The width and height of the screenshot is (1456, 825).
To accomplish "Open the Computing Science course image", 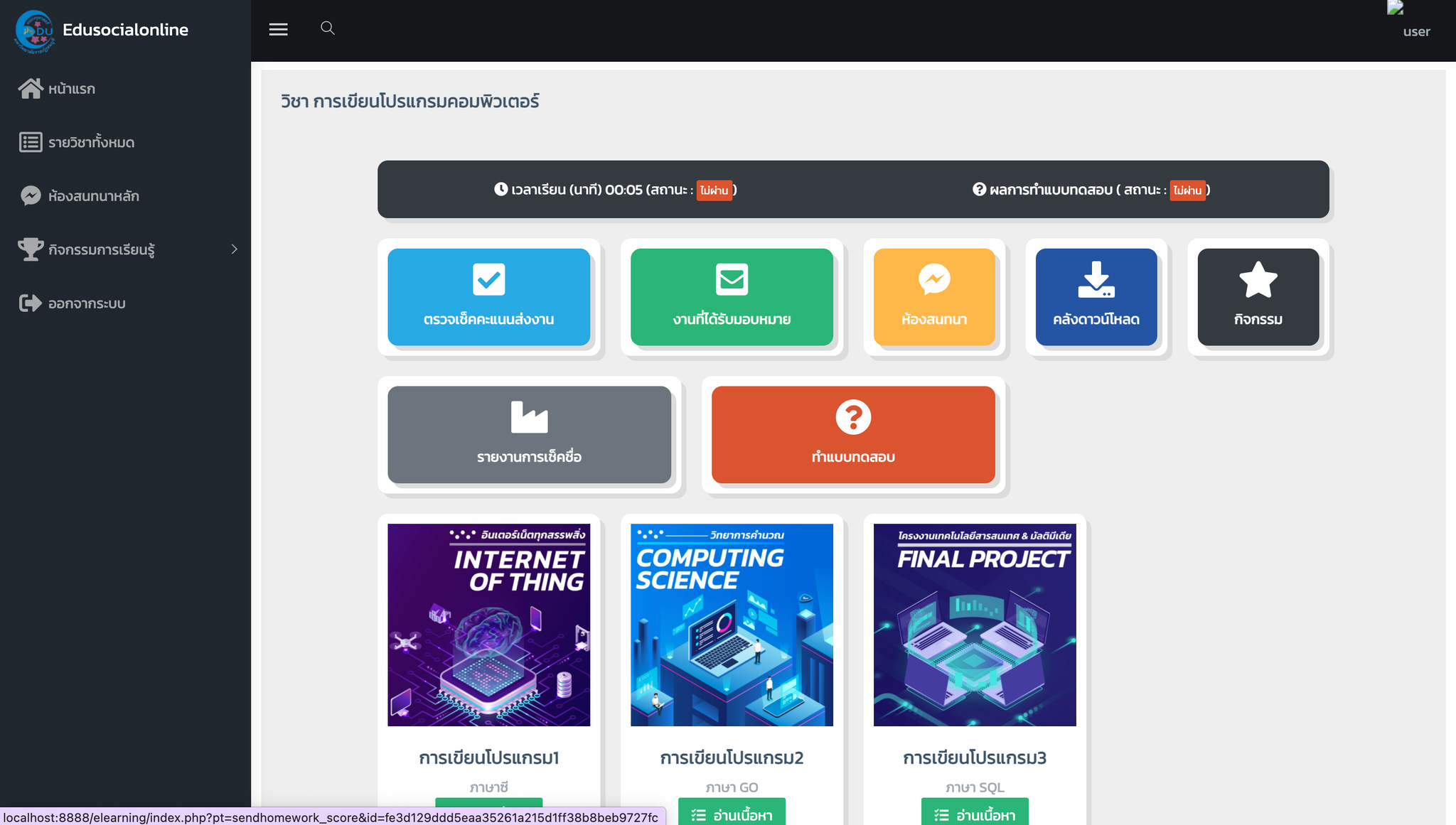I will [732, 625].
